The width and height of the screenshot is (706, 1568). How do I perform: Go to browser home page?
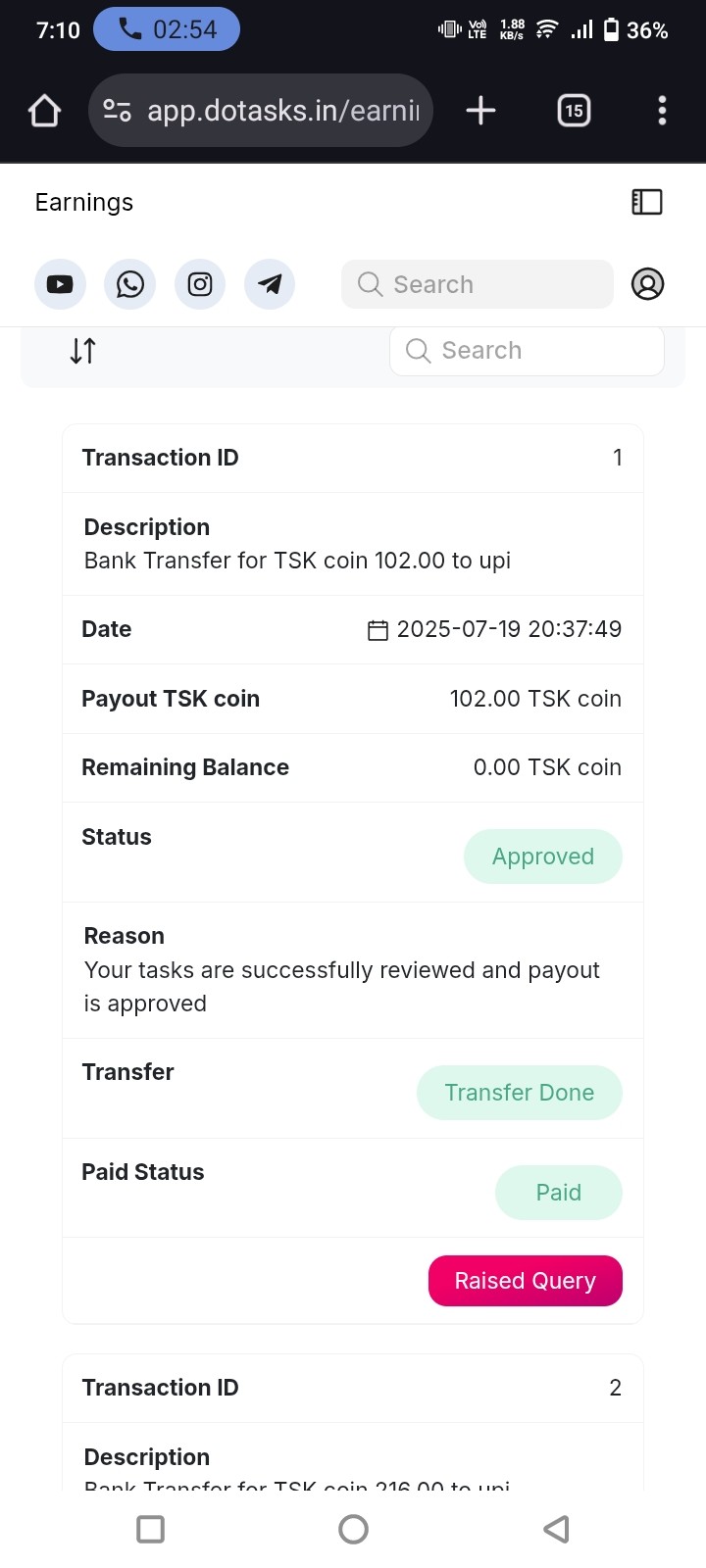[44, 111]
